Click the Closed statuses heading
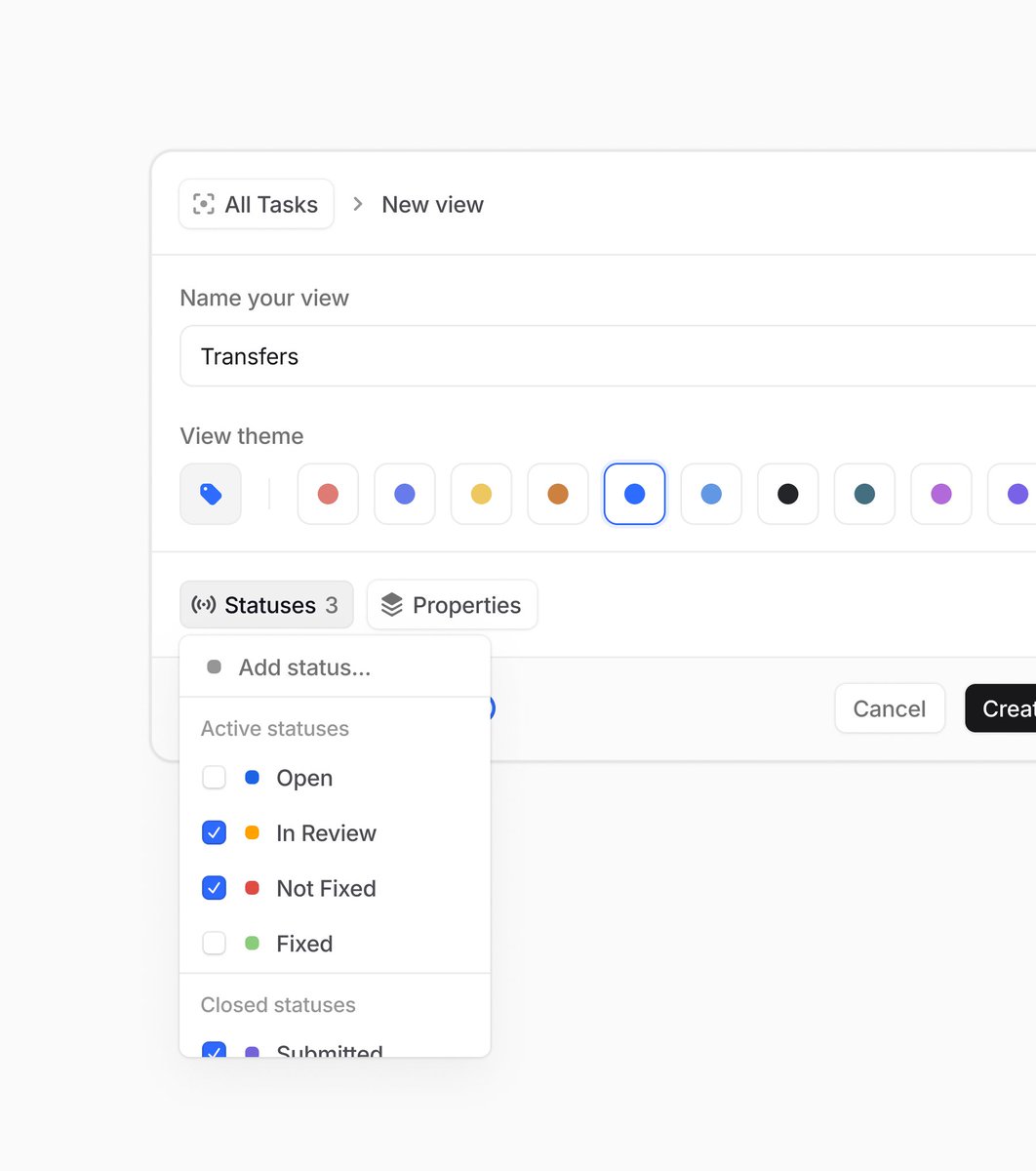This screenshot has width=1036, height=1171. [x=278, y=1005]
